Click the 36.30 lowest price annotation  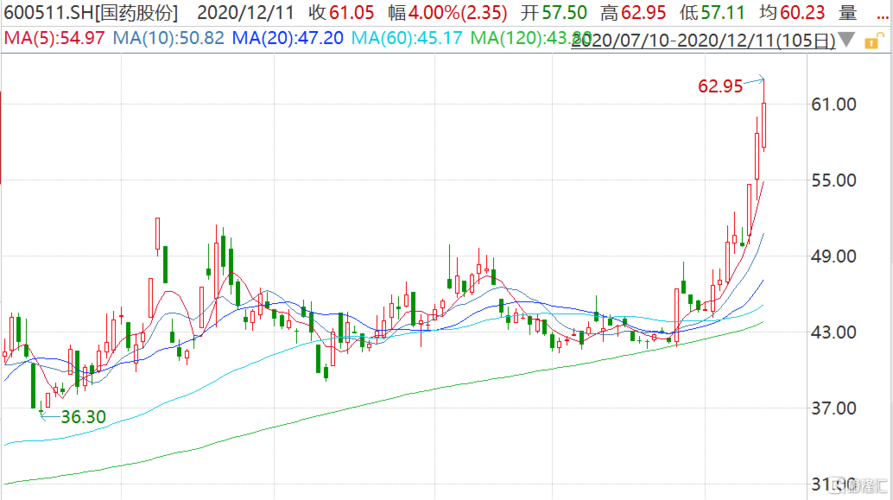click(x=83, y=417)
